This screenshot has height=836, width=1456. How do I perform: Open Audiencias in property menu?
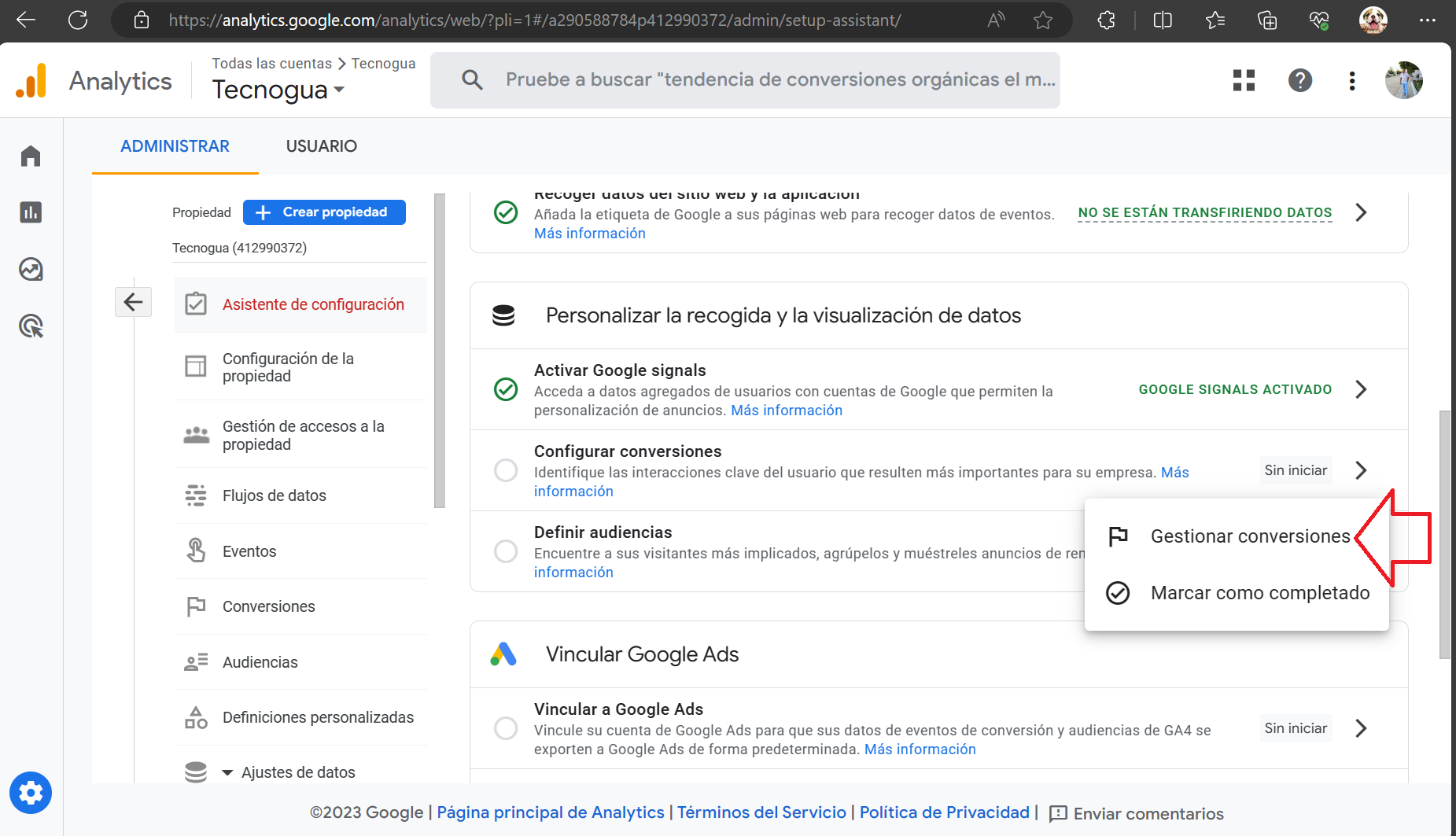click(300, 662)
